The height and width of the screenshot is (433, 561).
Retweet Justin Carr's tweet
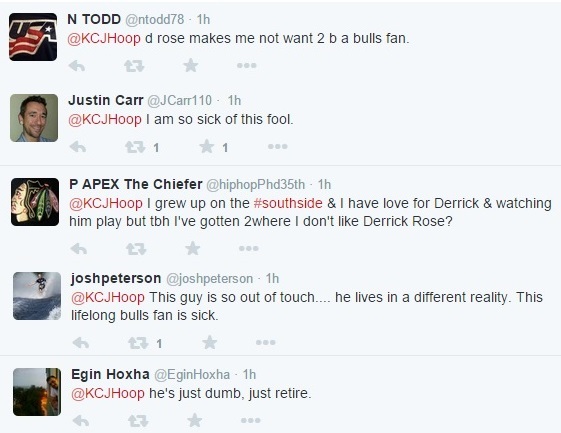point(135,147)
